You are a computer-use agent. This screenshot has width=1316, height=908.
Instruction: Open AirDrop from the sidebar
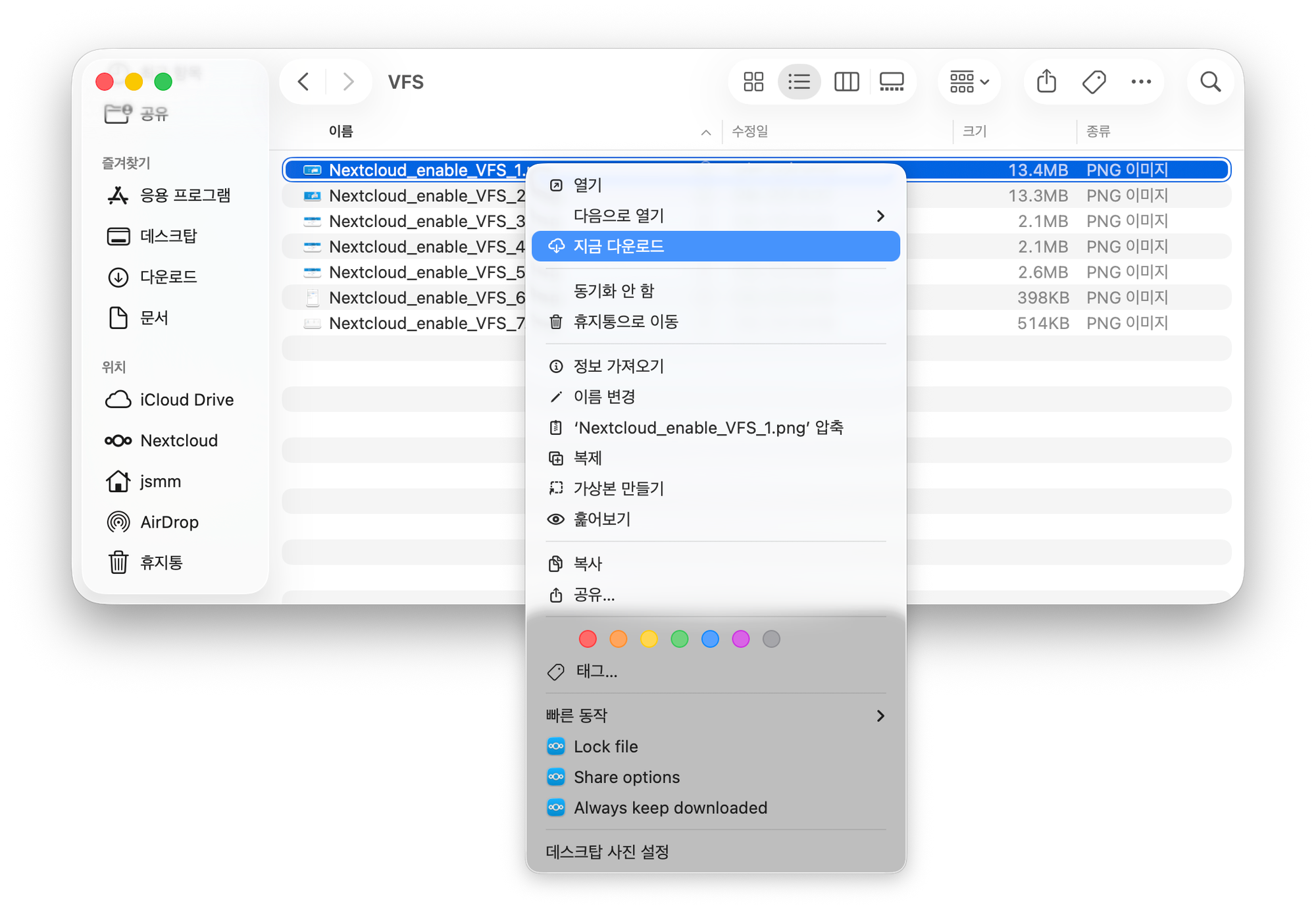tap(169, 522)
